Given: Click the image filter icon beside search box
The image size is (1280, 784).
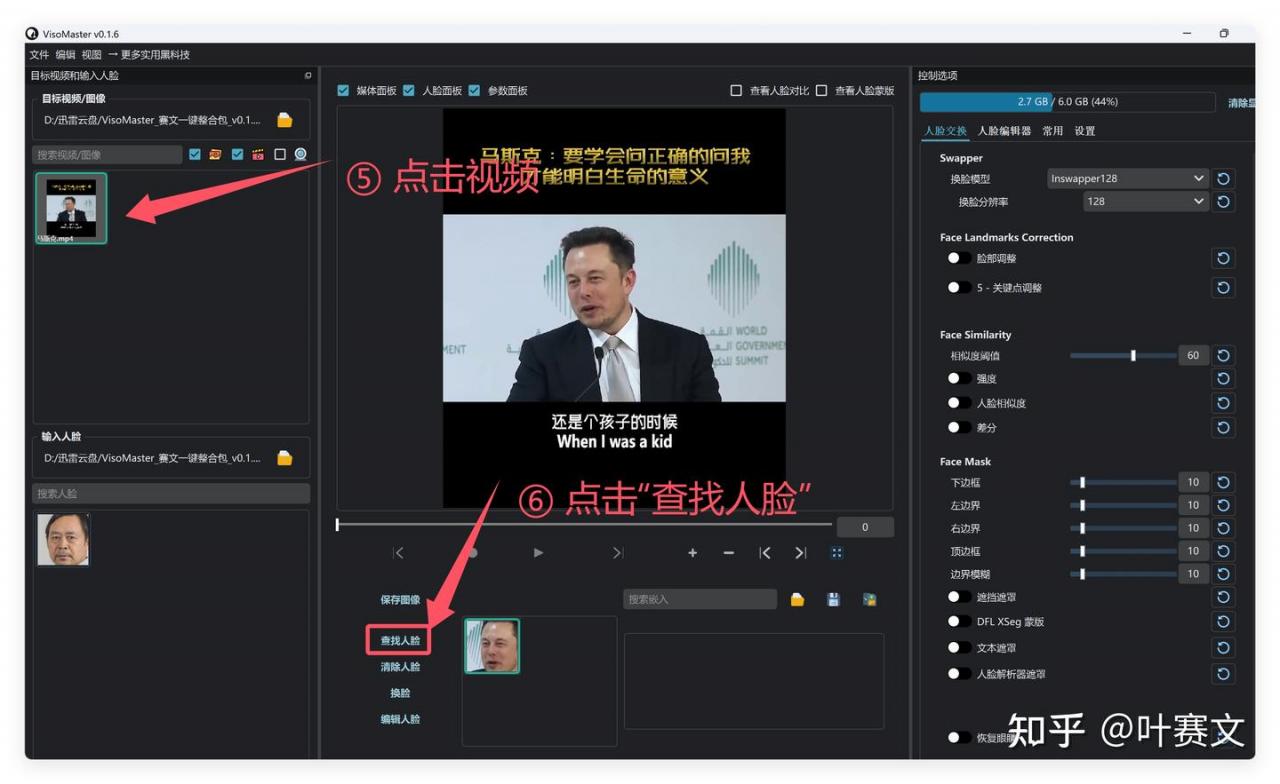Looking at the screenshot, I should 215,154.
